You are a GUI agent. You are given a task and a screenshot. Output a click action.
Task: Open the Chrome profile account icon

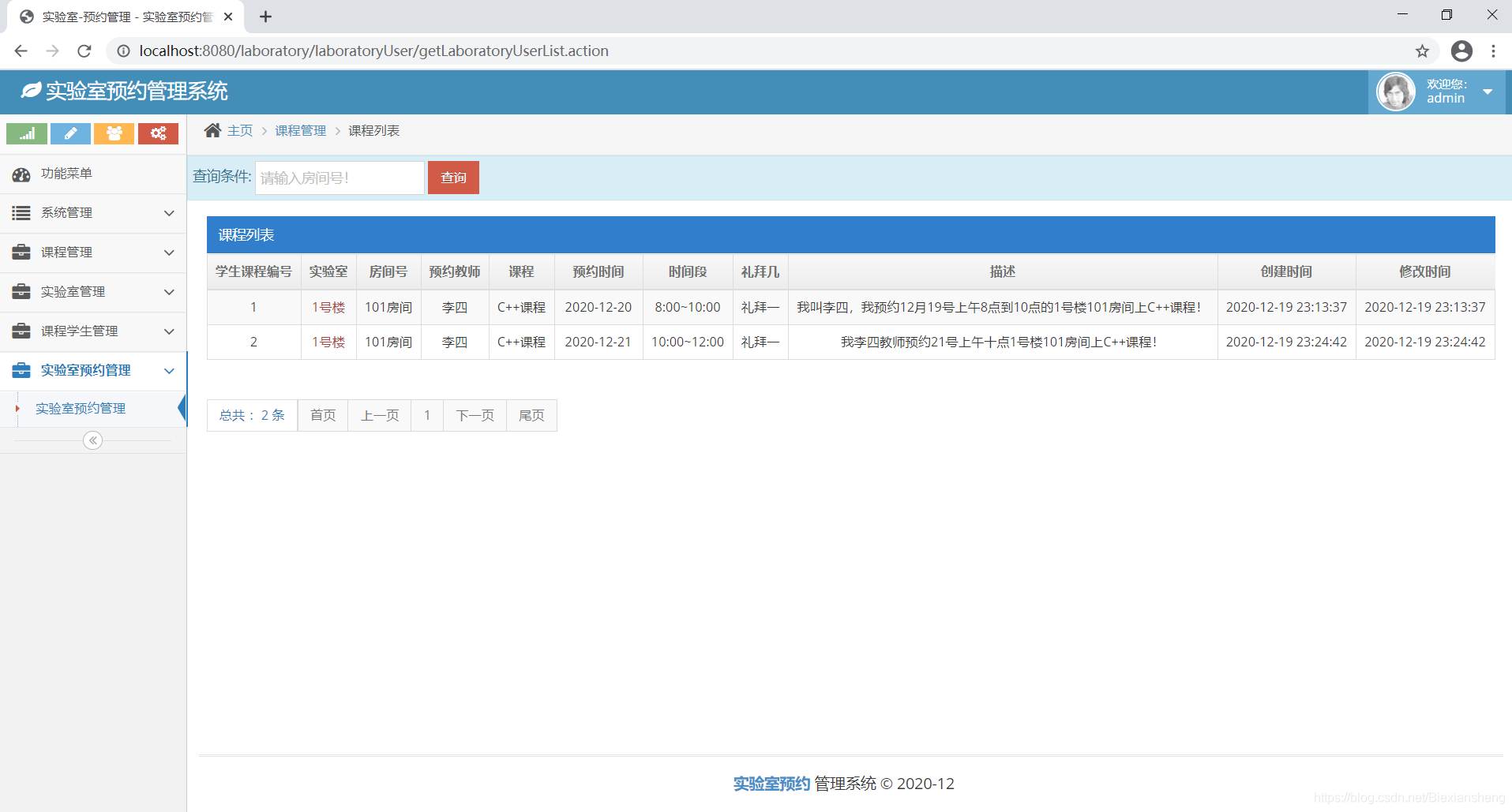tap(1461, 51)
